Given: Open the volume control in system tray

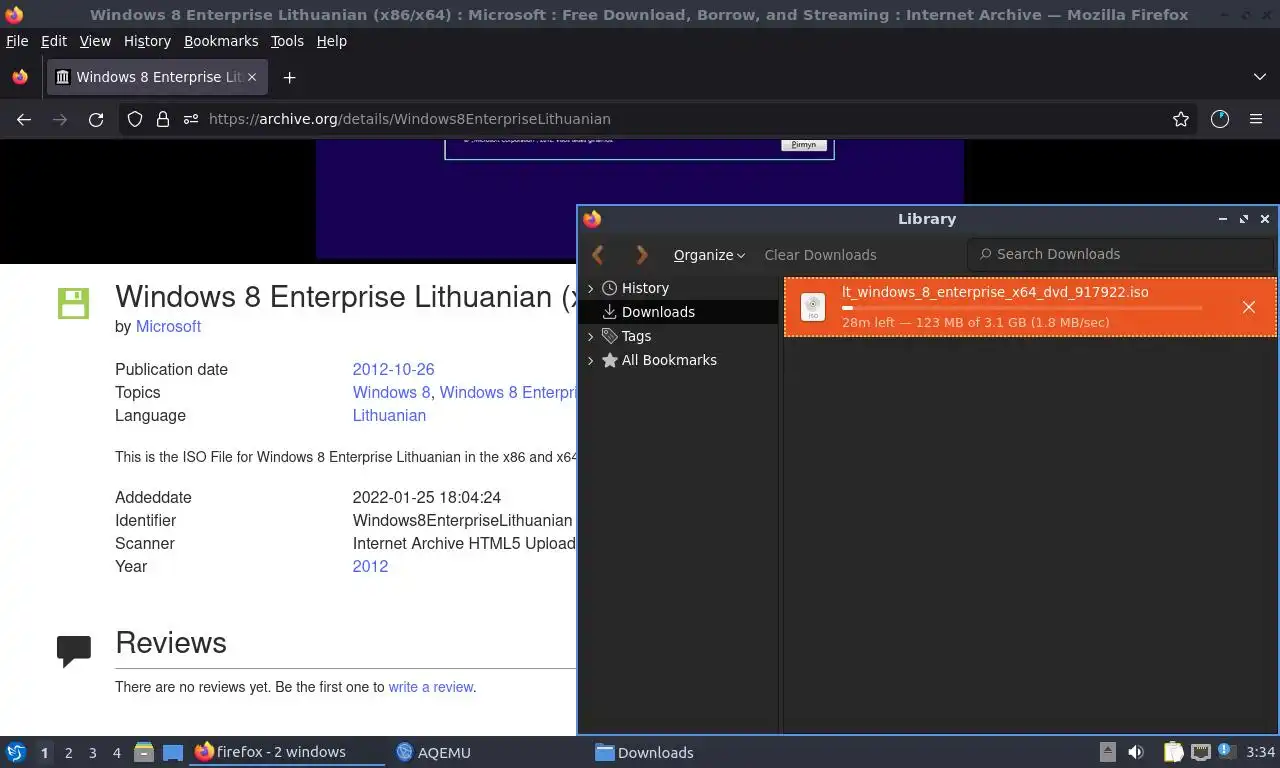Looking at the screenshot, I should point(1136,752).
